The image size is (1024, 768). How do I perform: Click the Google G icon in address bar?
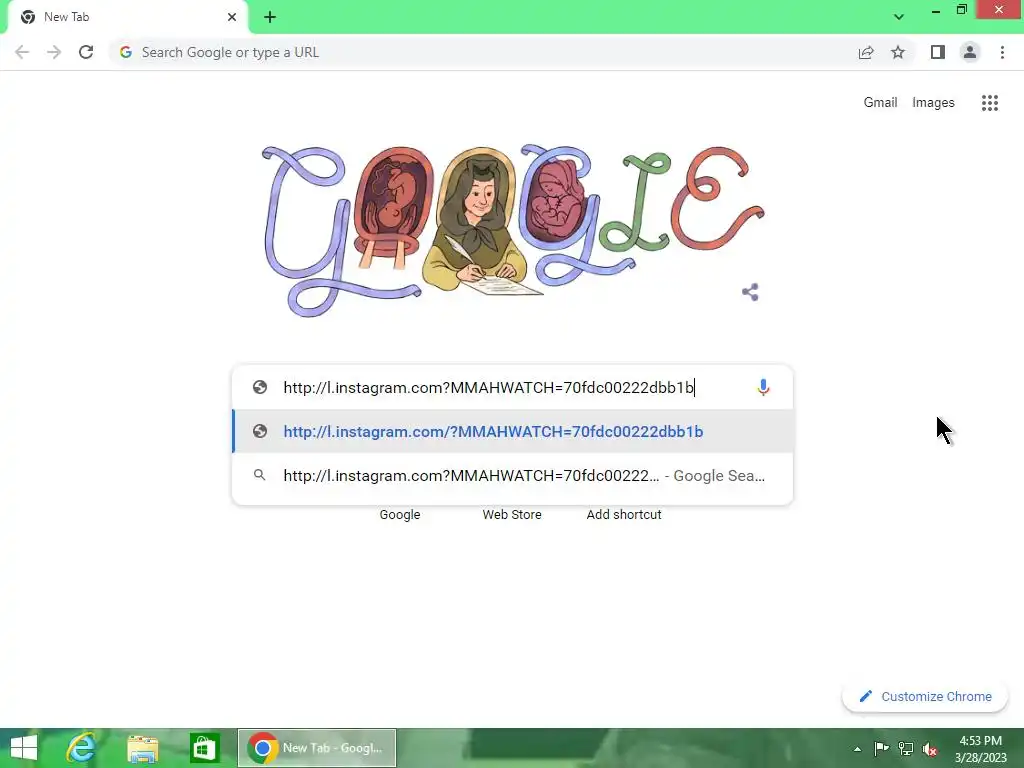tap(126, 52)
